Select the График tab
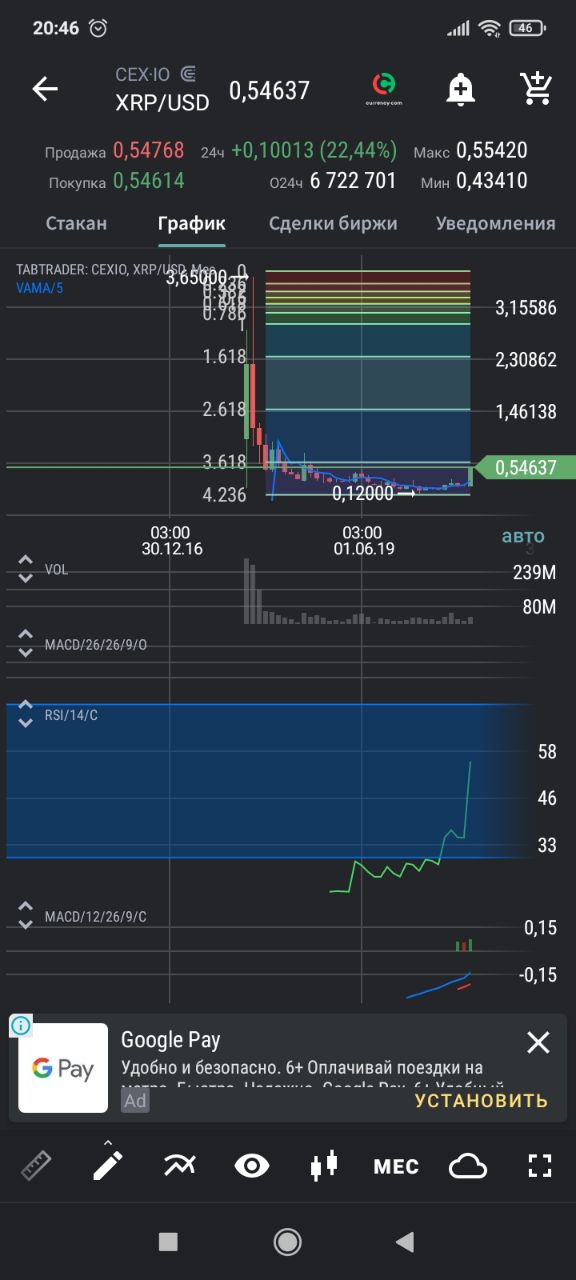Image resolution: width=576 pixels, height=1280 pixels. (x=191, y=223)
